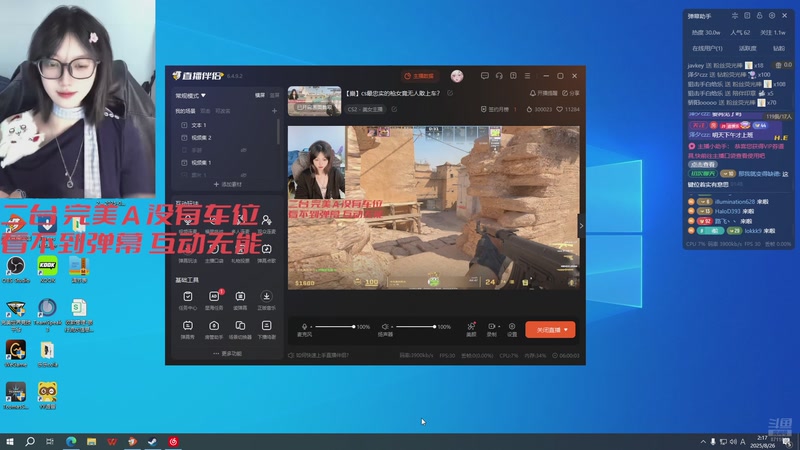Toggle visibility of the third dimmed source row
Screen dimensions: 800x450
tap(244, 150)
